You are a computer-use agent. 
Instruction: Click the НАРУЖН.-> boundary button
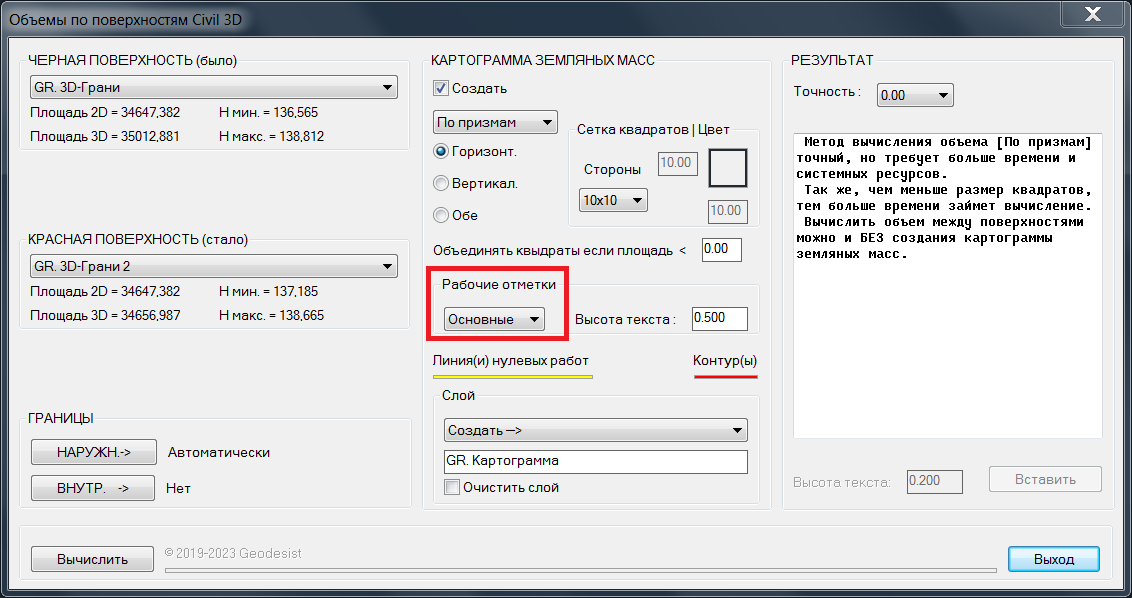point(93,452)
